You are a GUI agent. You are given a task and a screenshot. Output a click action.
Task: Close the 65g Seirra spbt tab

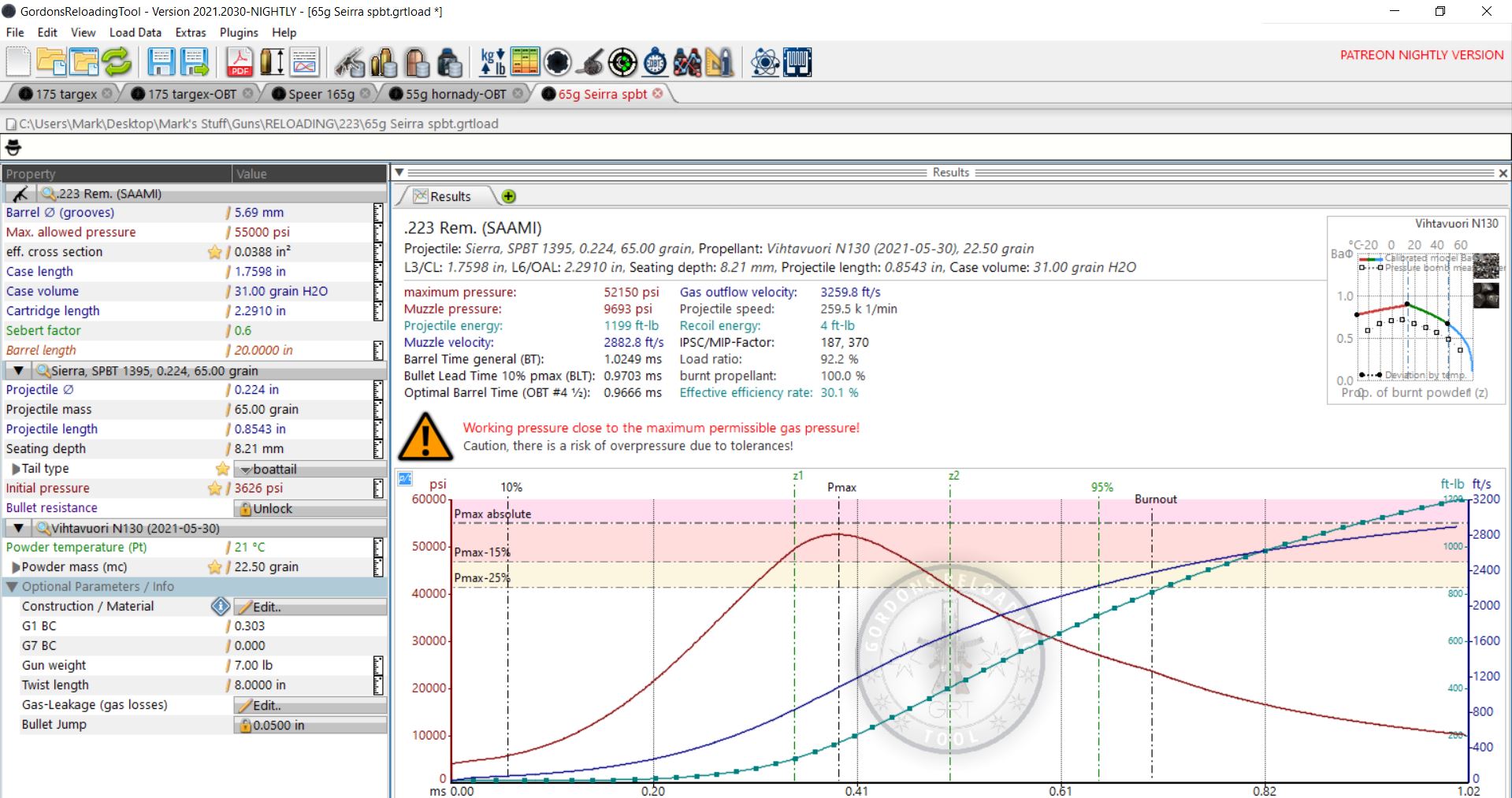tap(658, 93)
